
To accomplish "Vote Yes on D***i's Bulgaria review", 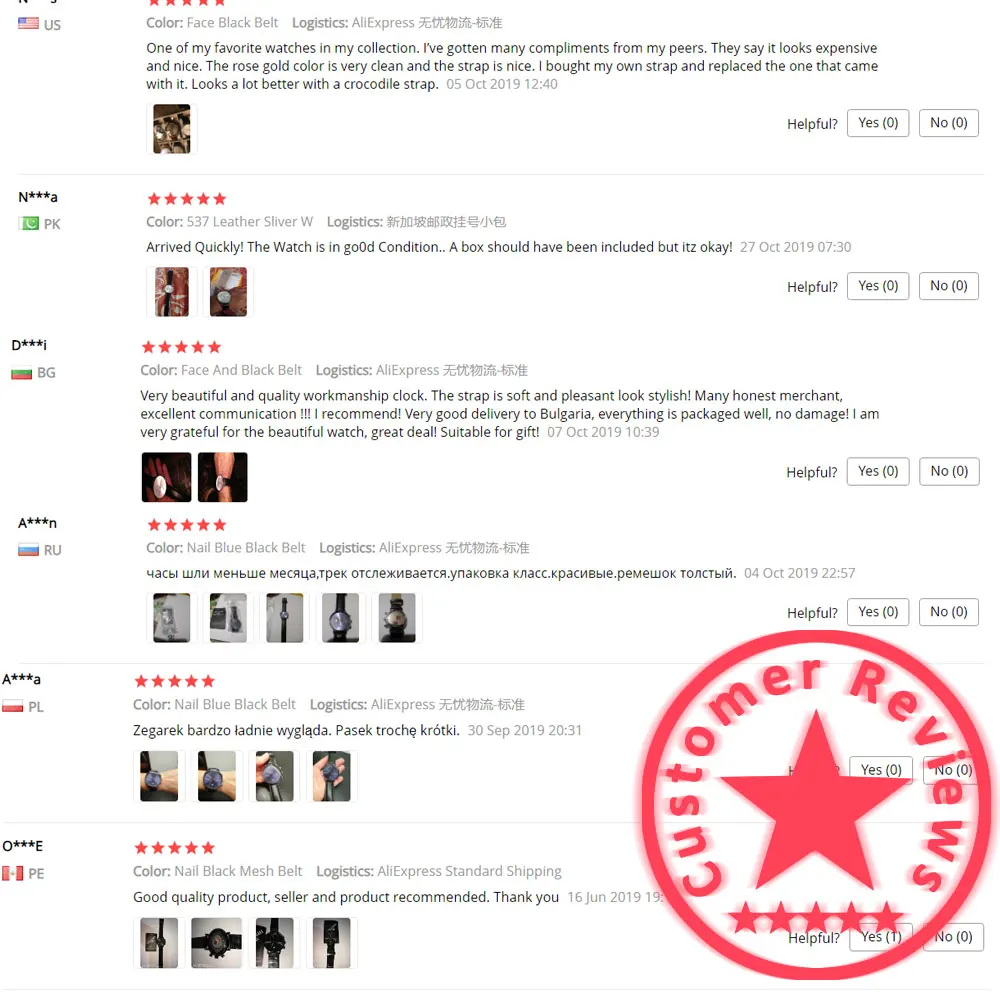I will click(x=878, y=471).
